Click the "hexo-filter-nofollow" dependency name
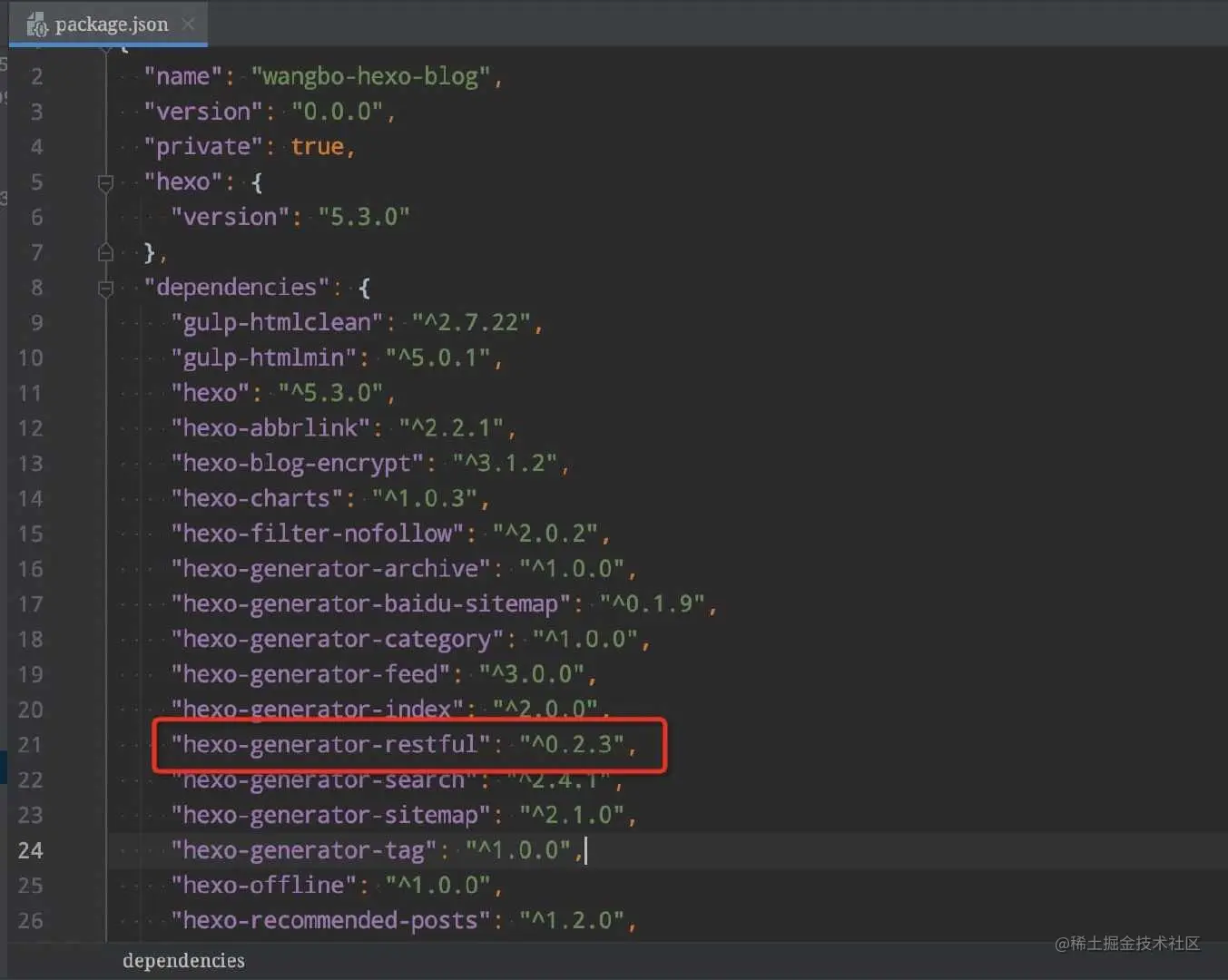 pos(317,534)
